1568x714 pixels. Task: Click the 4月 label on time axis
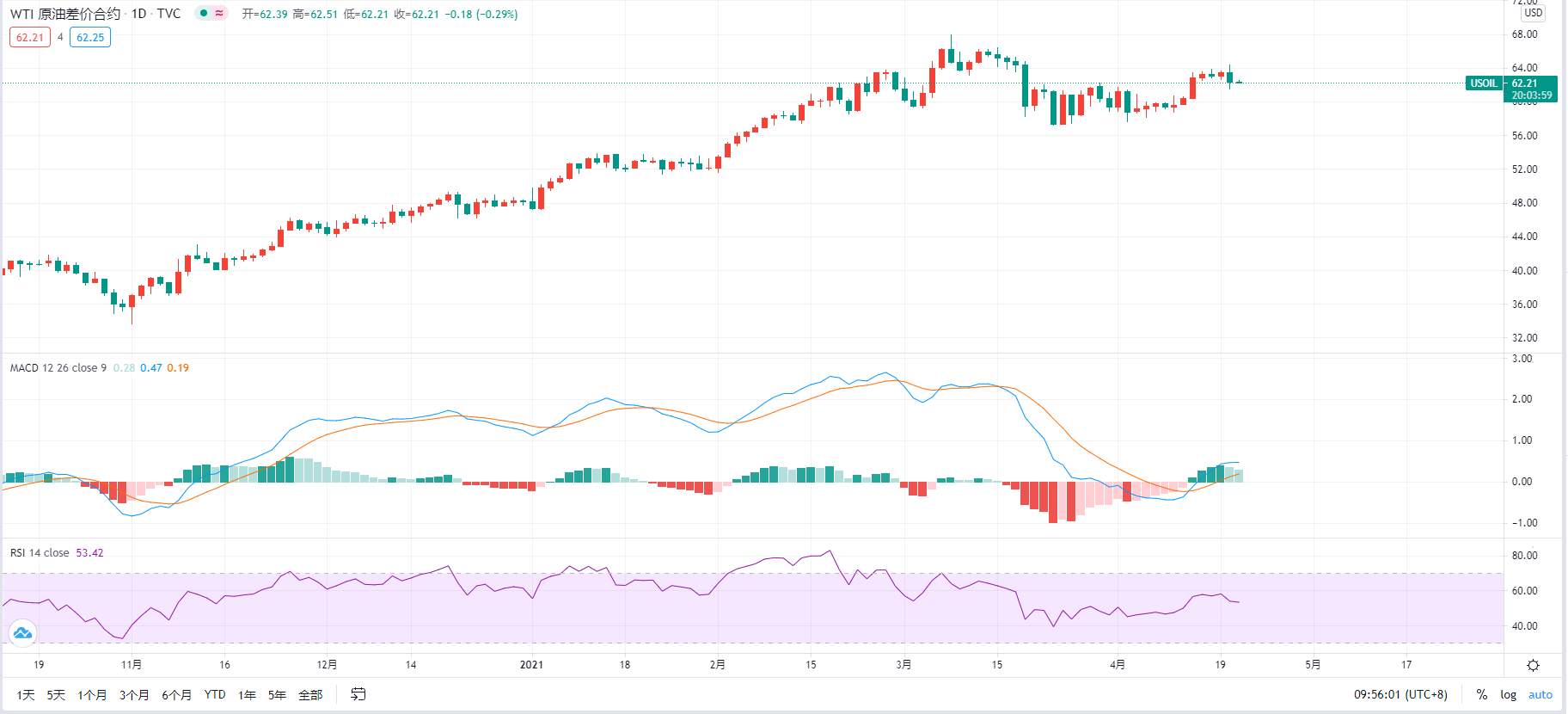(1118, 664)
